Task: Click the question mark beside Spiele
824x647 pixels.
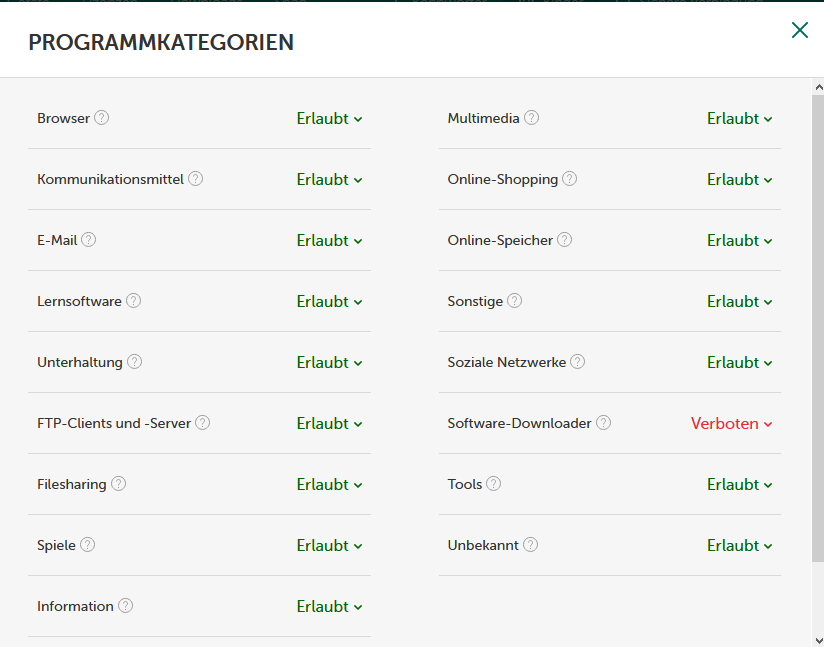Action: (x=87, y=545)
